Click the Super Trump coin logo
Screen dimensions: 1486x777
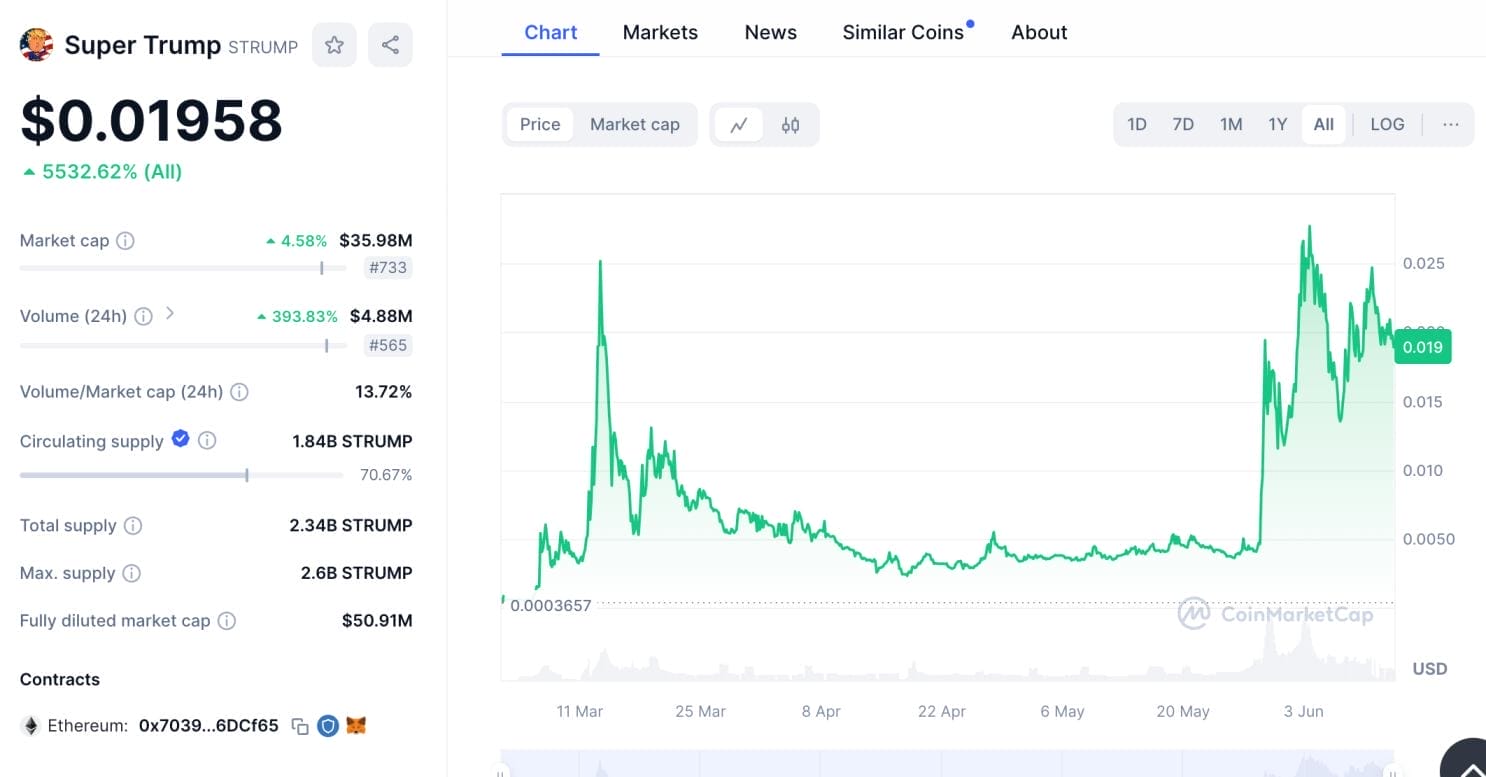pyautogui.click(x=36, y=45)
